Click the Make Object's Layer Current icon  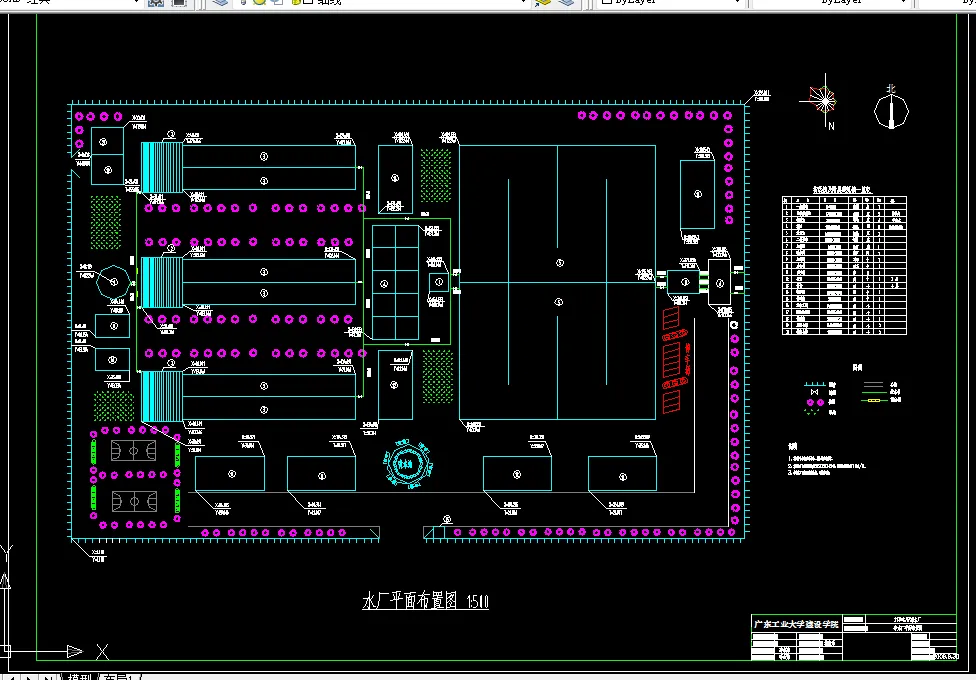click(543, 2)
